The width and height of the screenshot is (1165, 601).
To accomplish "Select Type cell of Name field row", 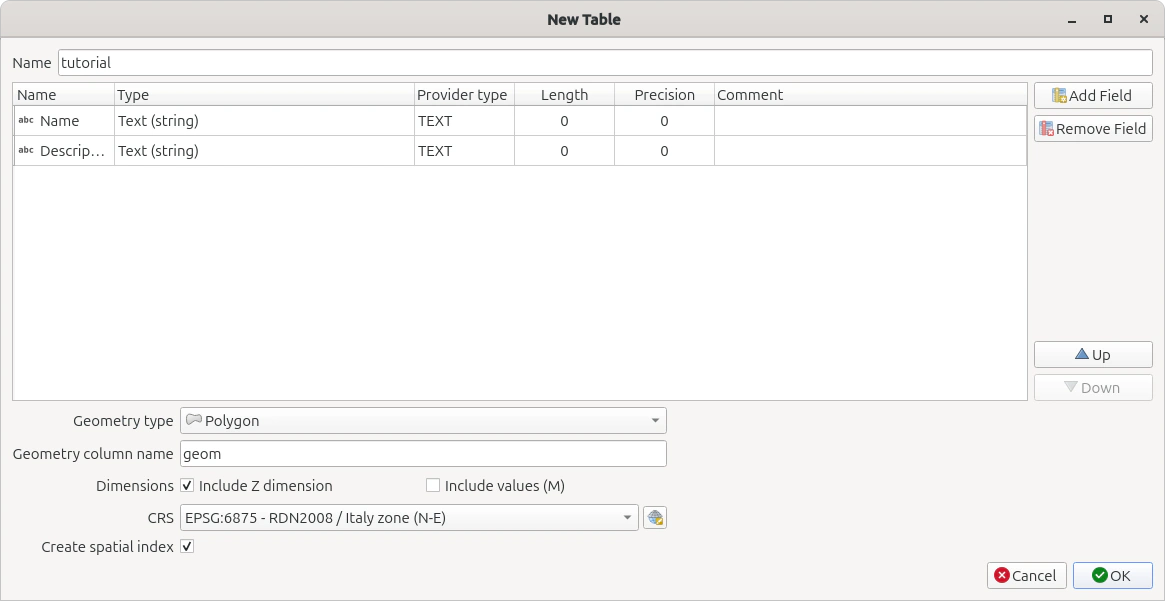I will [x=264, y=121].
